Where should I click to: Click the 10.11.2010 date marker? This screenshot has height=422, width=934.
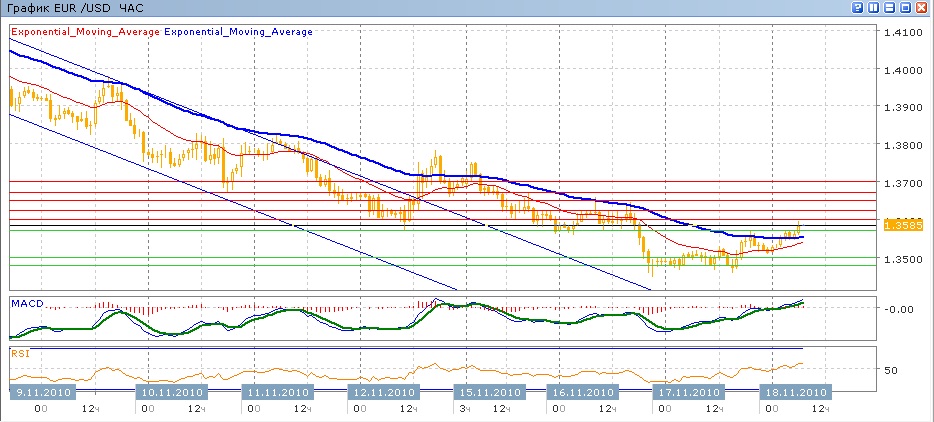[x=174, y=392]
